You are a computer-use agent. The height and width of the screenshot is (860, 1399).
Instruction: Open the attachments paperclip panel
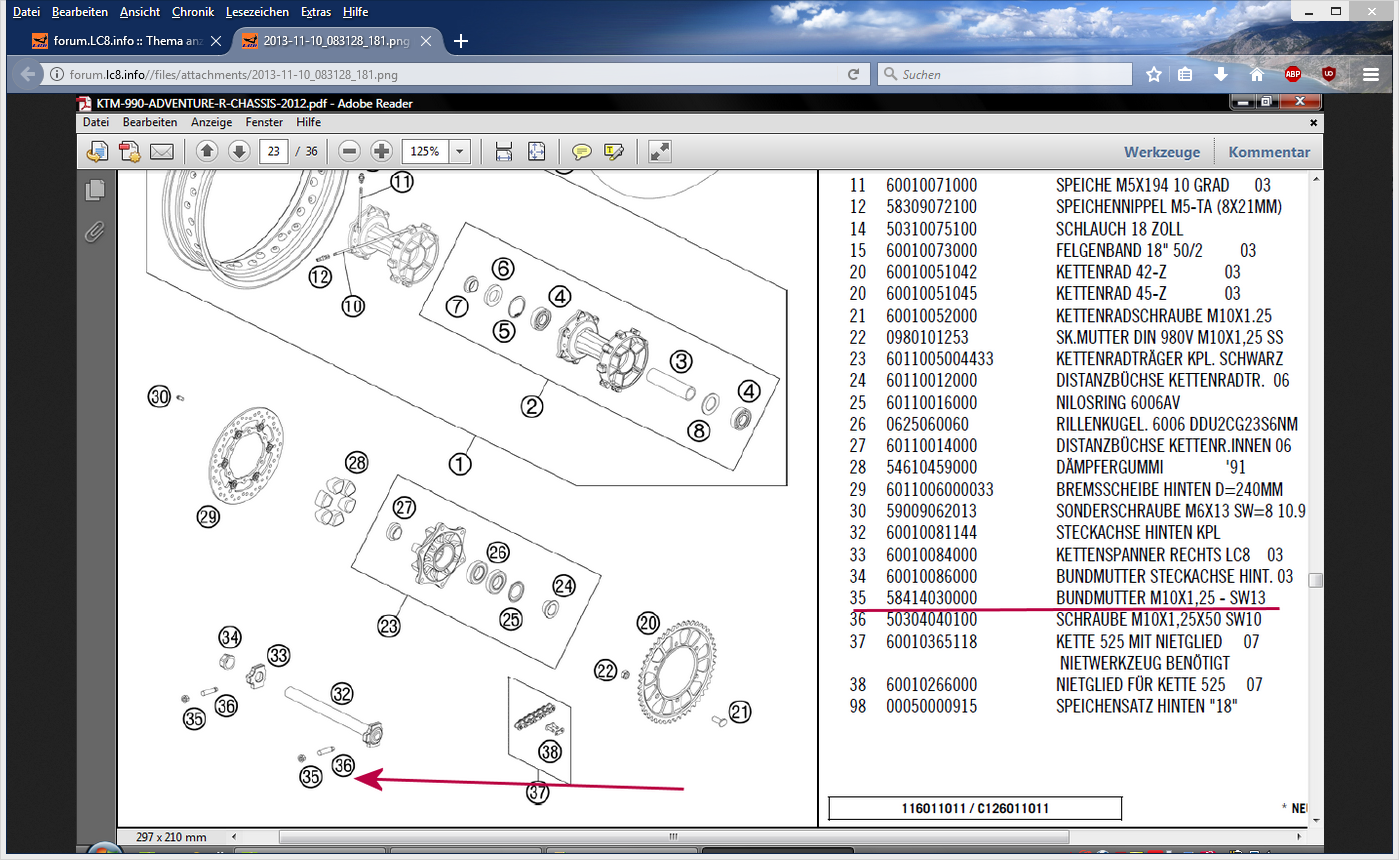94,232
